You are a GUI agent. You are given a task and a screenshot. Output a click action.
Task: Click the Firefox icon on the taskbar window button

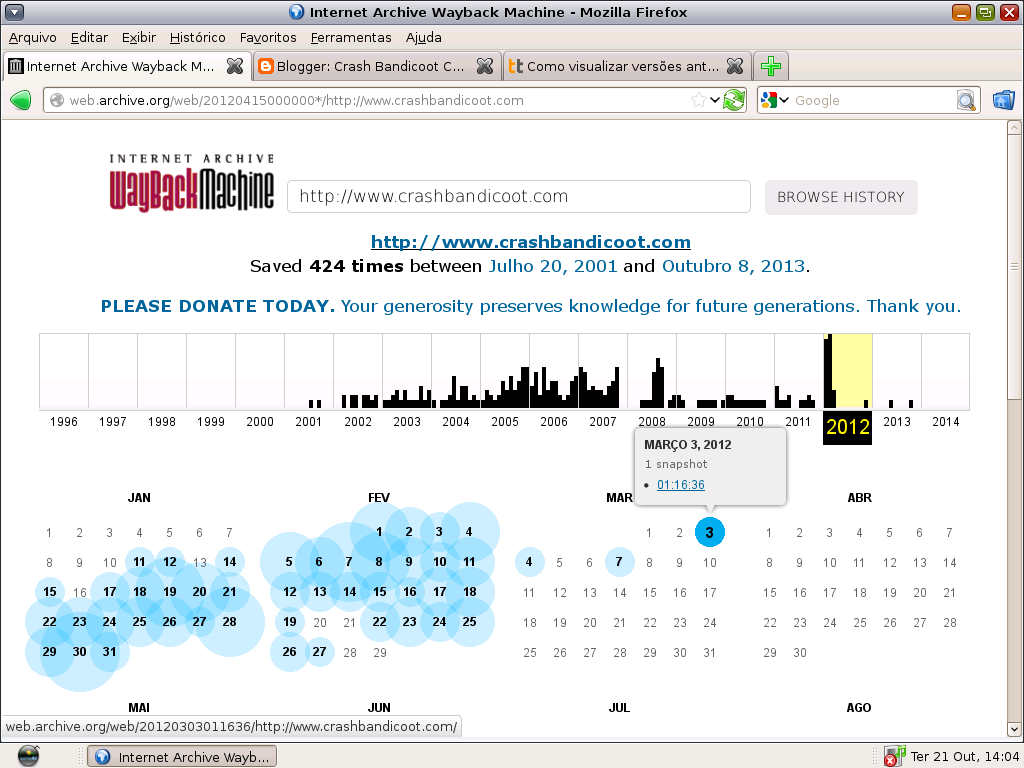coord(103,757)
